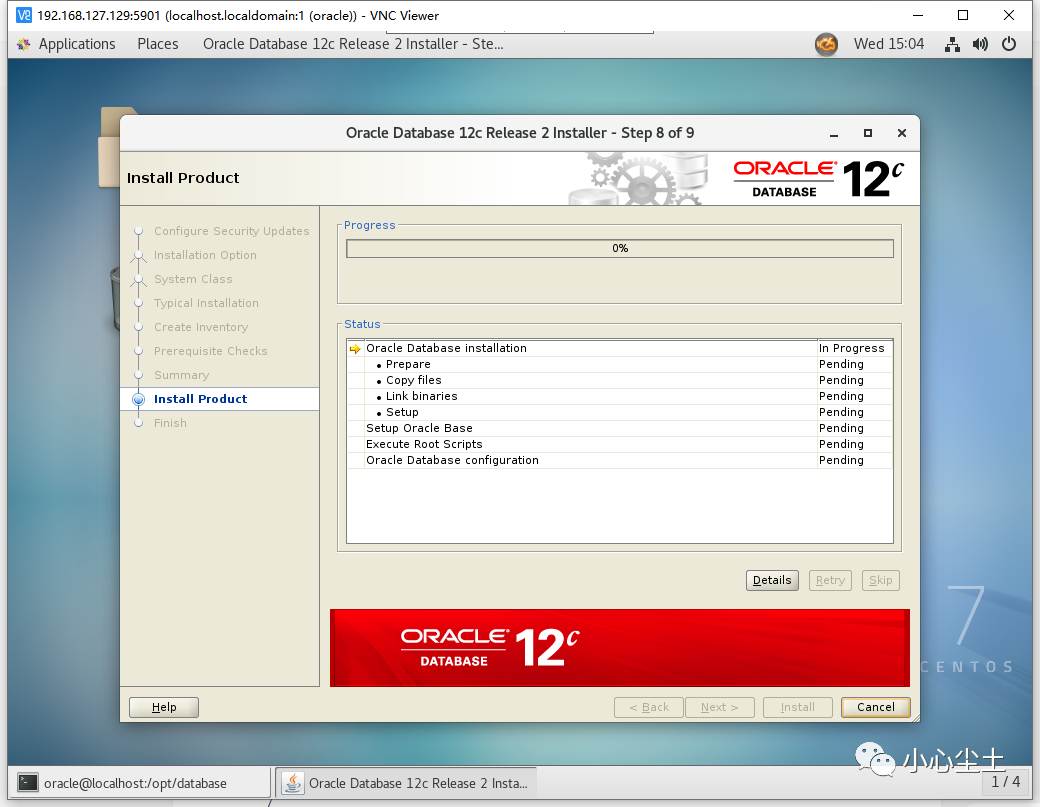Click the VNC Viewer logo icon
The width and height of the screenshot is (1040, 807).
coord(23,15)
